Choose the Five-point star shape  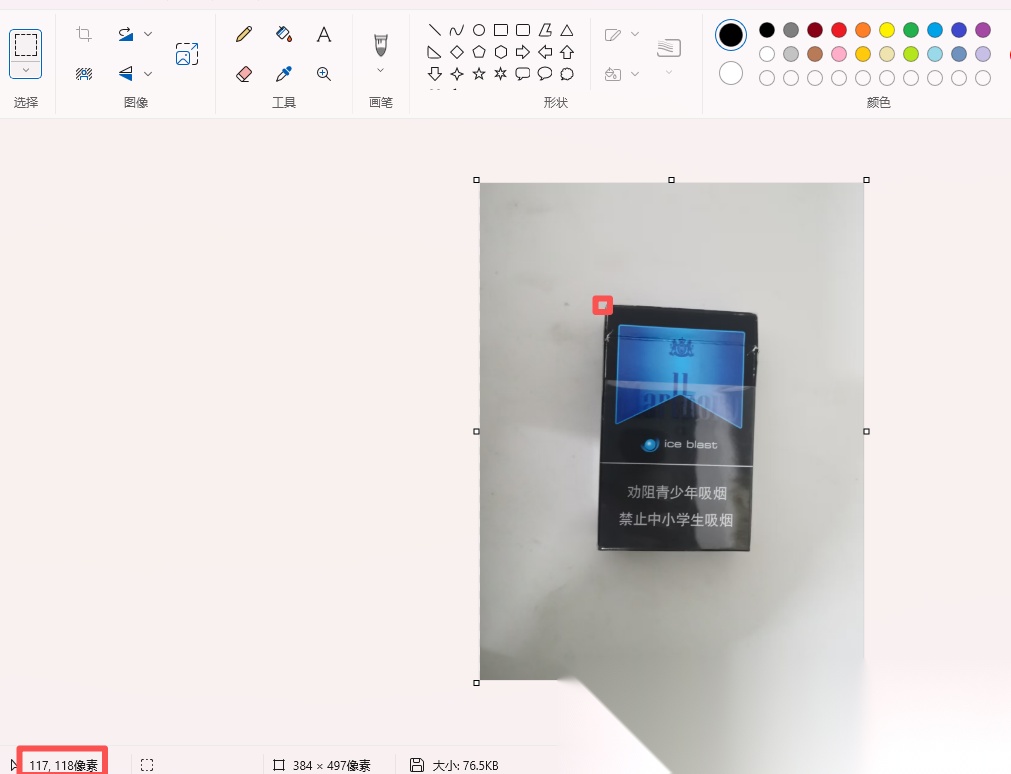[478, 74]
